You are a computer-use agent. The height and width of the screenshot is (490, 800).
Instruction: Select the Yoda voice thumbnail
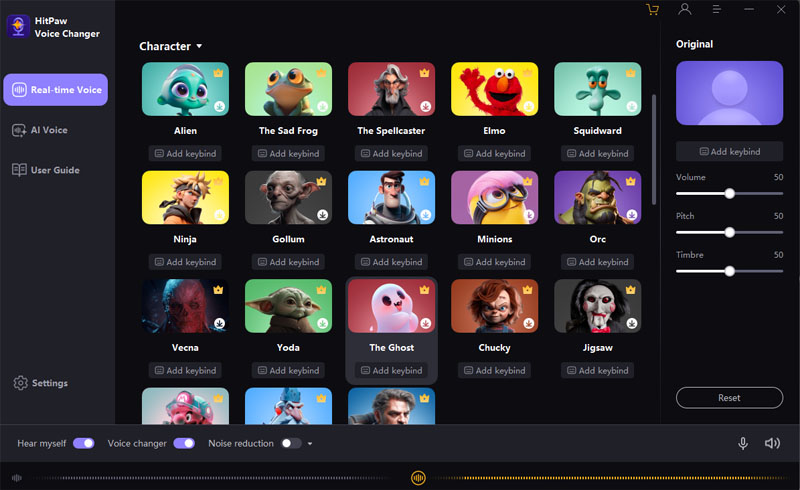click(288, 306)
